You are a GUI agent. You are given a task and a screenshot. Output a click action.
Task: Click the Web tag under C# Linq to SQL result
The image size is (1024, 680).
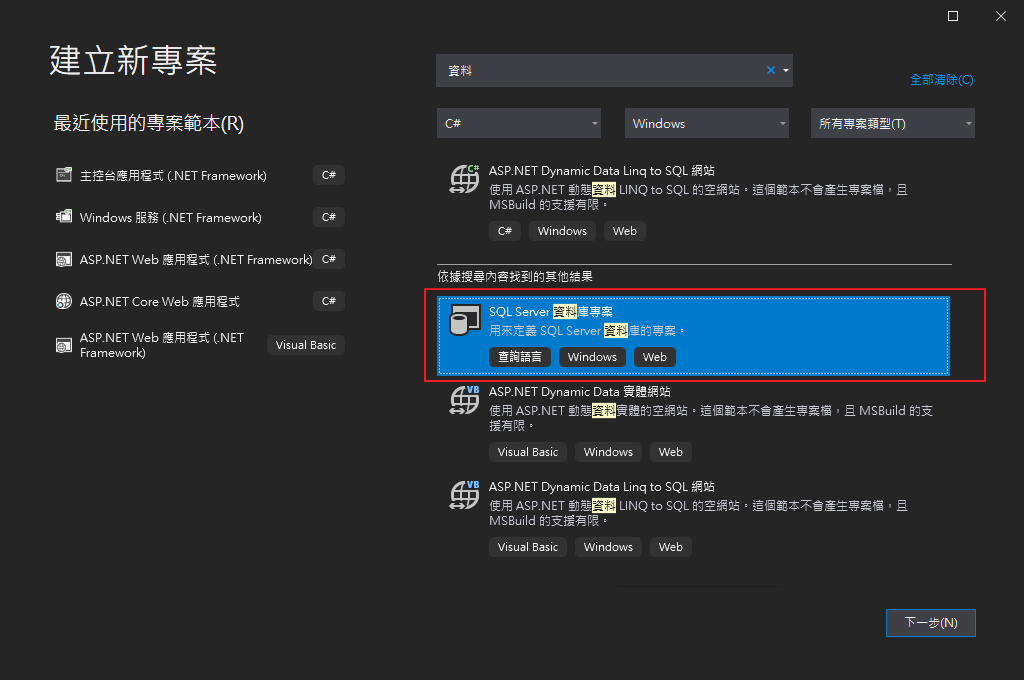pyautogui.click(x=624, y=231)
